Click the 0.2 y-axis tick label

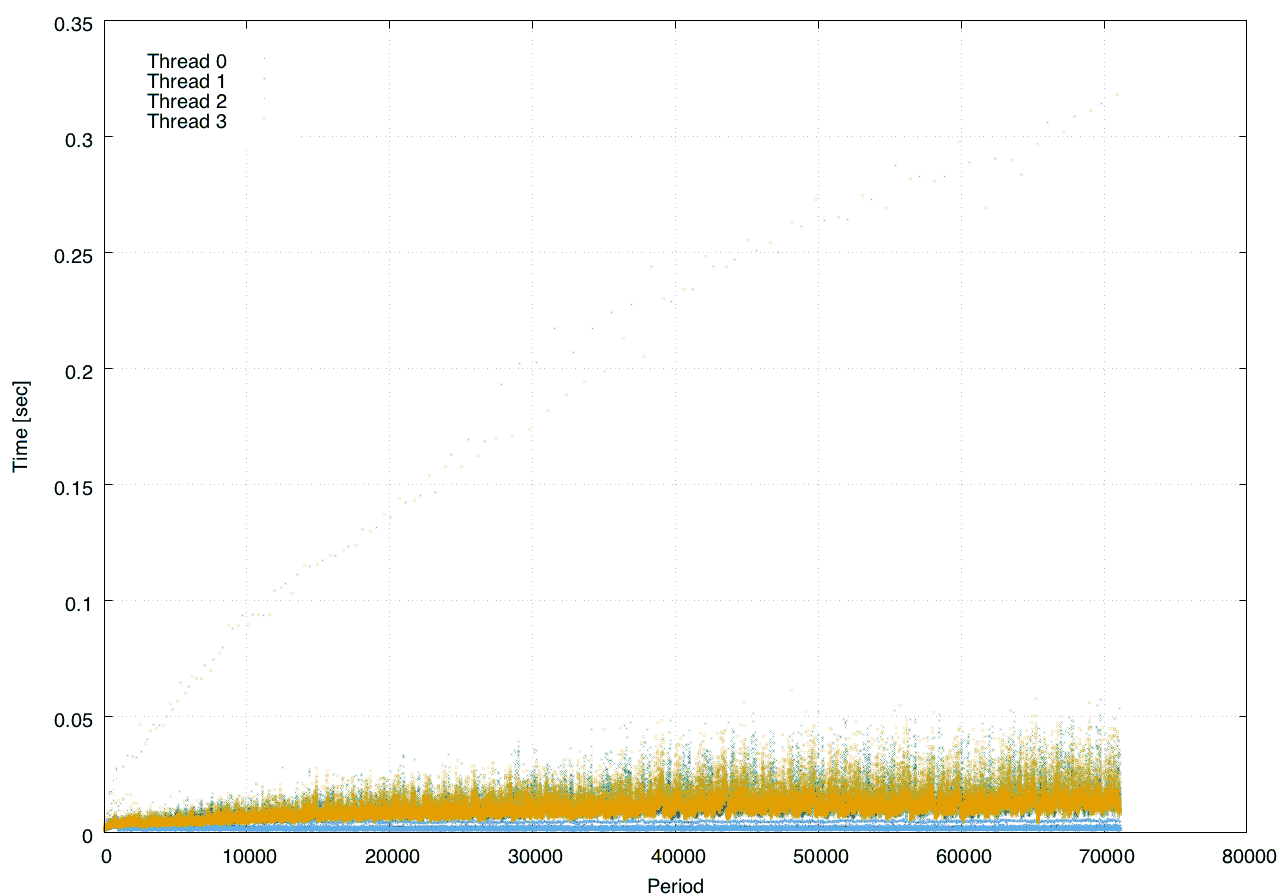77,370
